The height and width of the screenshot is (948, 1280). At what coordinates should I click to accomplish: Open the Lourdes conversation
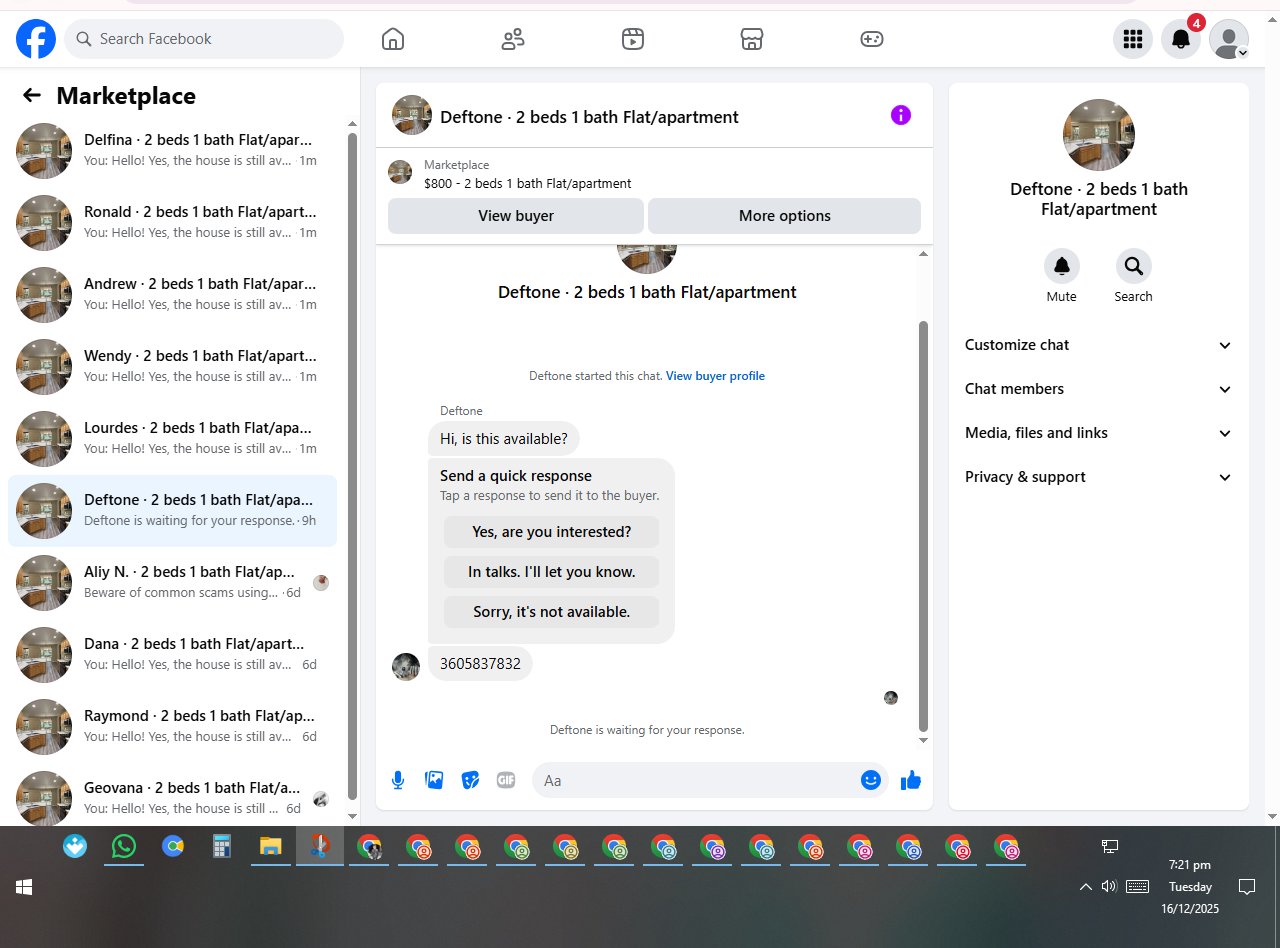tap(172, 439)
